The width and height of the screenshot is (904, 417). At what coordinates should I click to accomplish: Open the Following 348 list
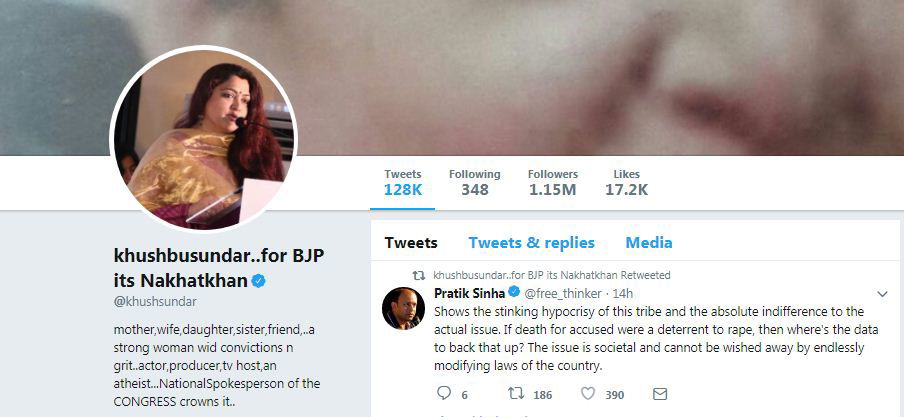[x=474, y=182]
